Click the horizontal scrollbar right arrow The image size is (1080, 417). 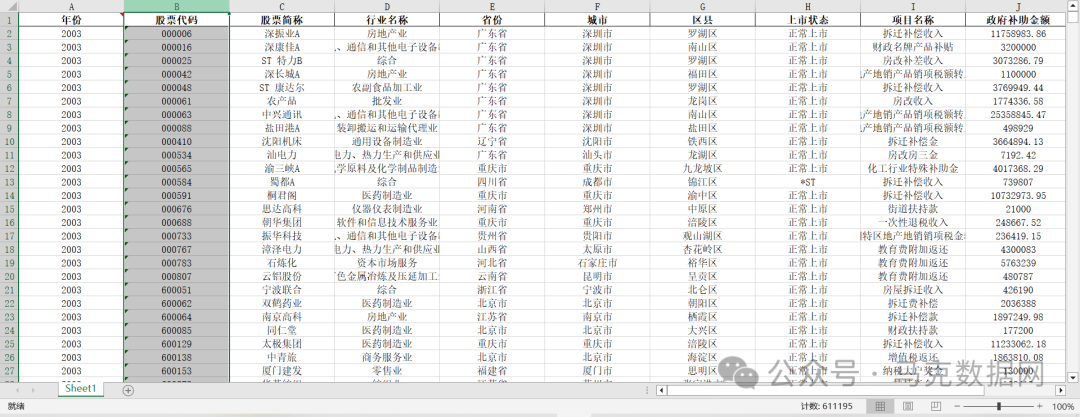pos(1060,390)
